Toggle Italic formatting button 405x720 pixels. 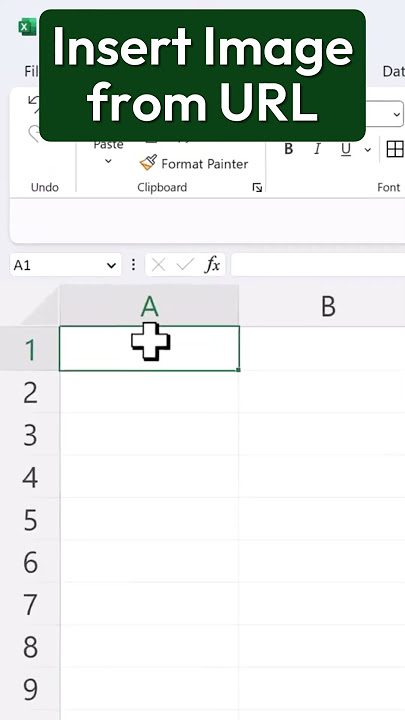pos(317,149)
